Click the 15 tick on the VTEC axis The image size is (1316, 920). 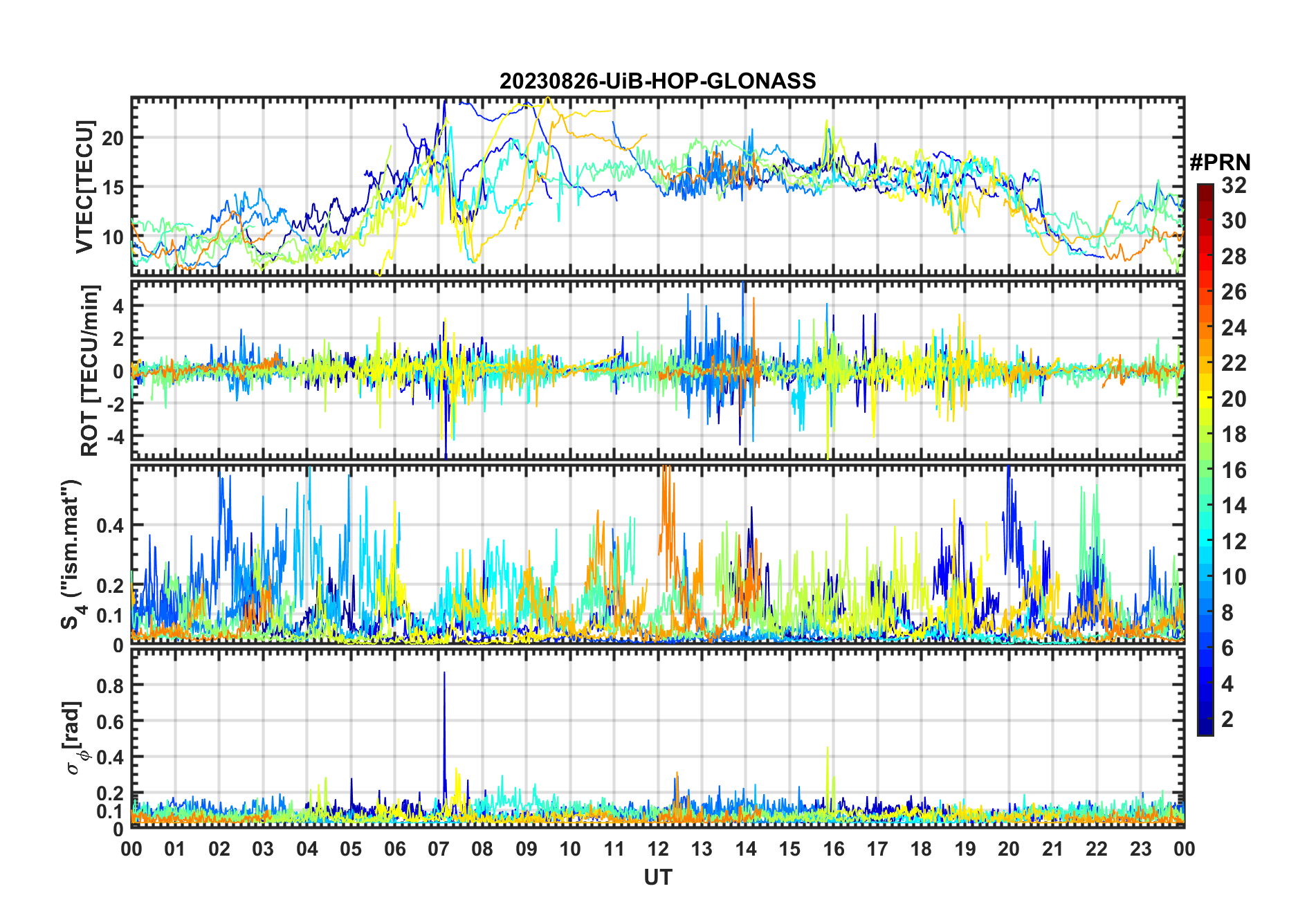(113, 187)
